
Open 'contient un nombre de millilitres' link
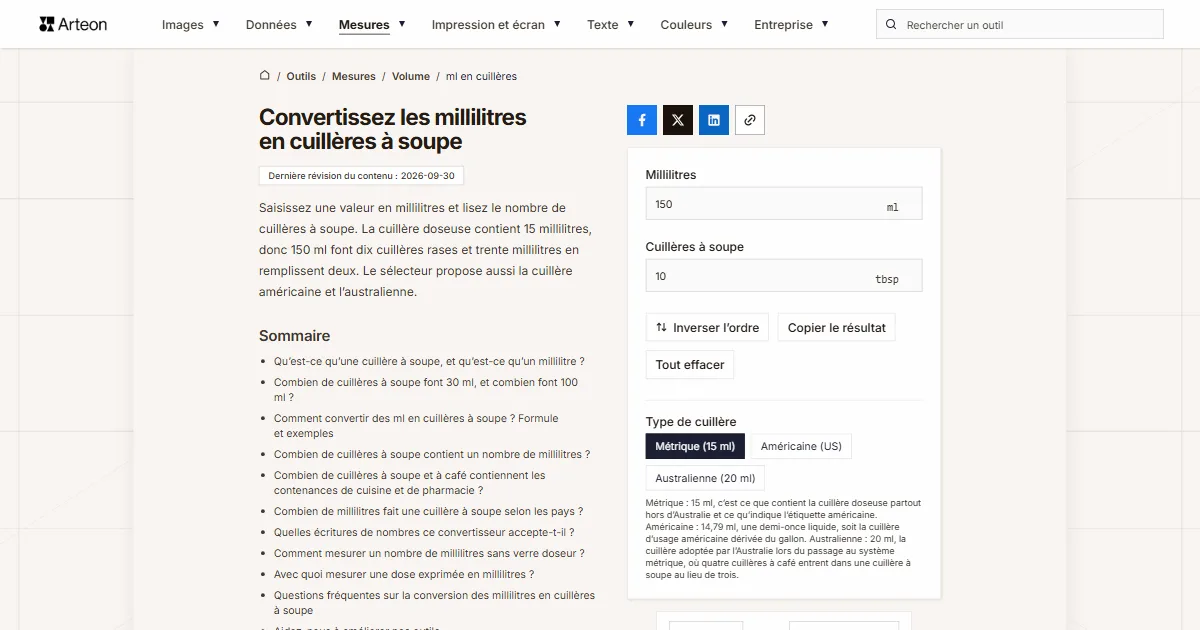tap(432, 454)
